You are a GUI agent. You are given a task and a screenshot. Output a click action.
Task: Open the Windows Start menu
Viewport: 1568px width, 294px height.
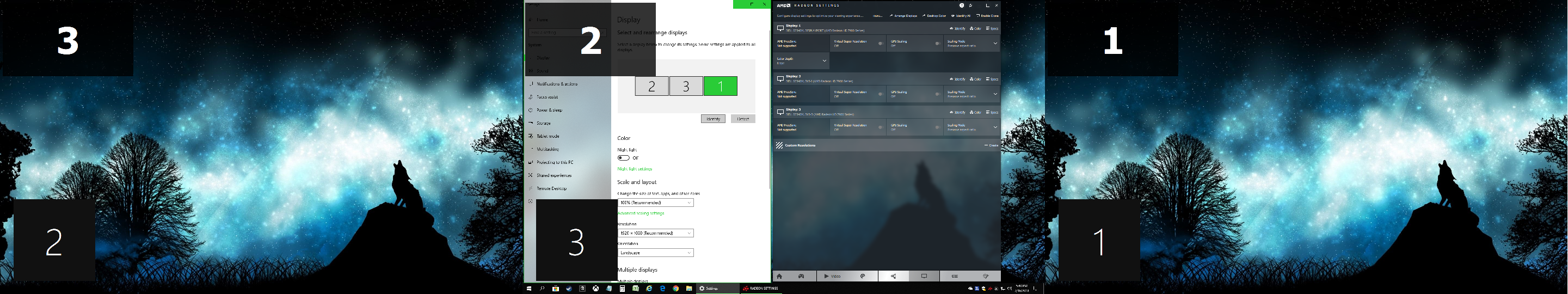529,289
